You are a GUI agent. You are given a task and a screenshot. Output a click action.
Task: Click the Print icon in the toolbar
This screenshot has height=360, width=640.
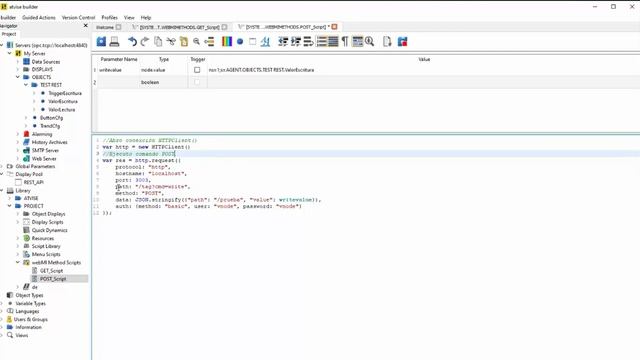114,41
